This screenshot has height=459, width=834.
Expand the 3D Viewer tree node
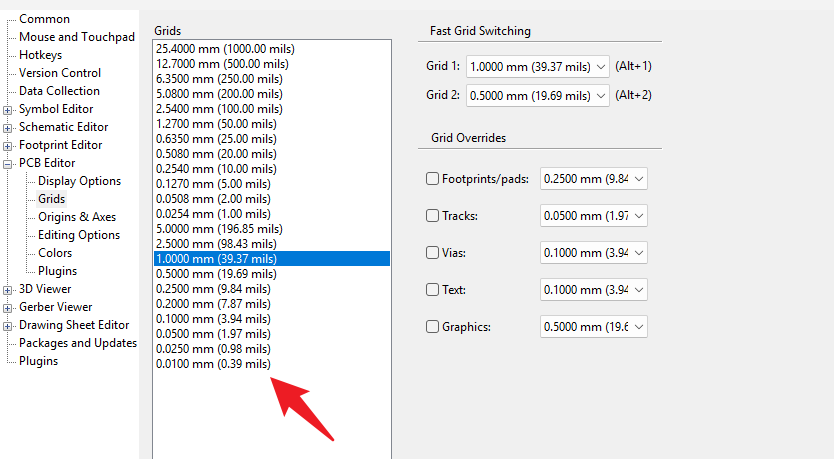click(x=8, y=290)
